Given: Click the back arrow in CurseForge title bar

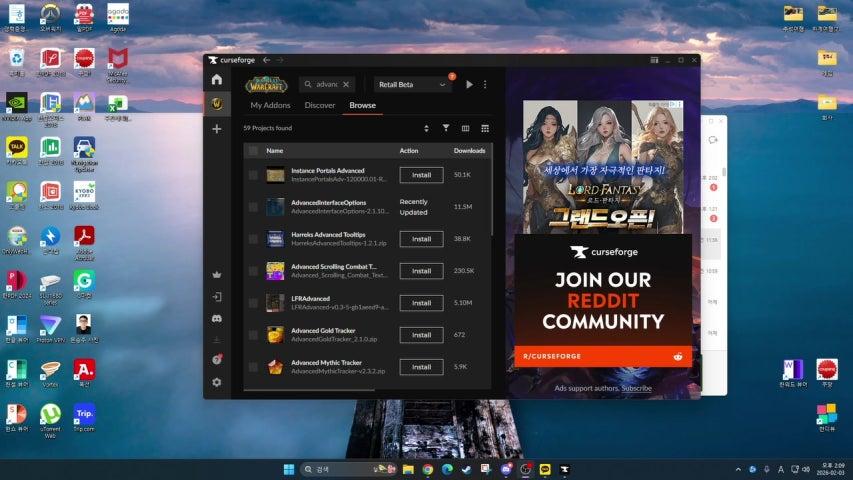Looking at the screenshot, I should 267,60.
